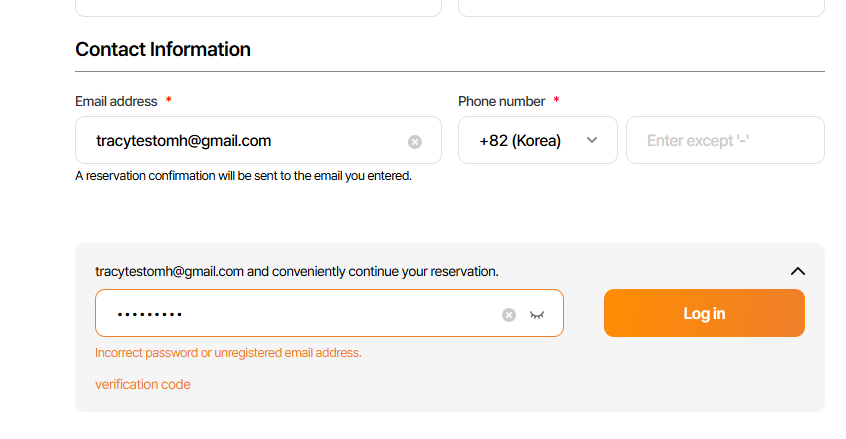846x439 pixels.
Task: Click the red asterisk beside Phone number
Action: coord(556,101)
